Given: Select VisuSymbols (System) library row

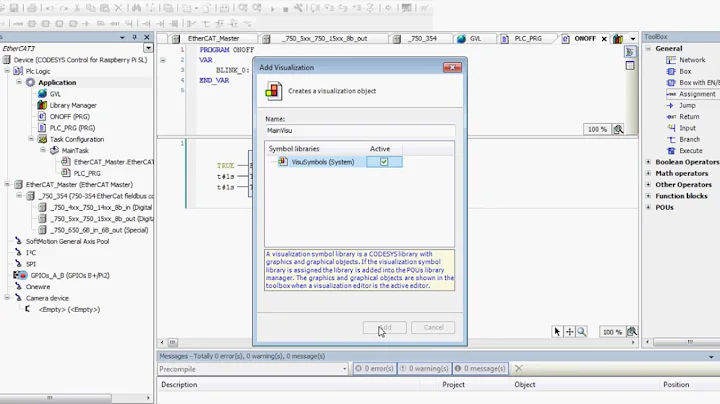Looking at the screenshot, I should click(322, 162).
